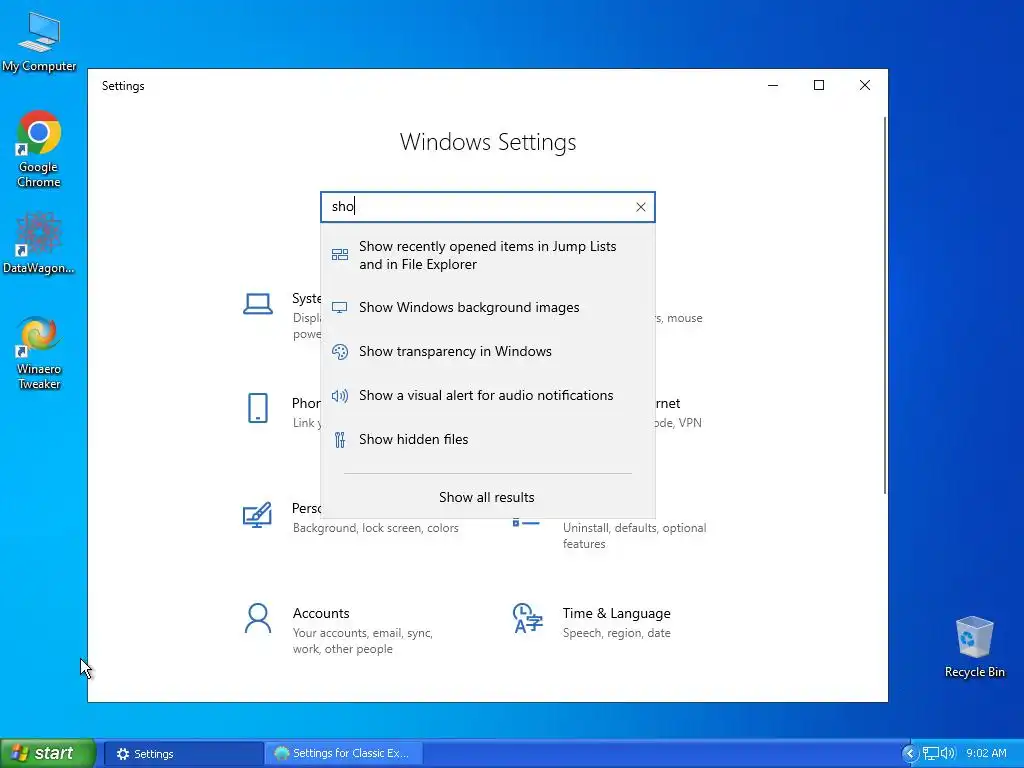Choose Show hidden files result
This screenshot has height=768, width=1024.
[x=488, y=440]
